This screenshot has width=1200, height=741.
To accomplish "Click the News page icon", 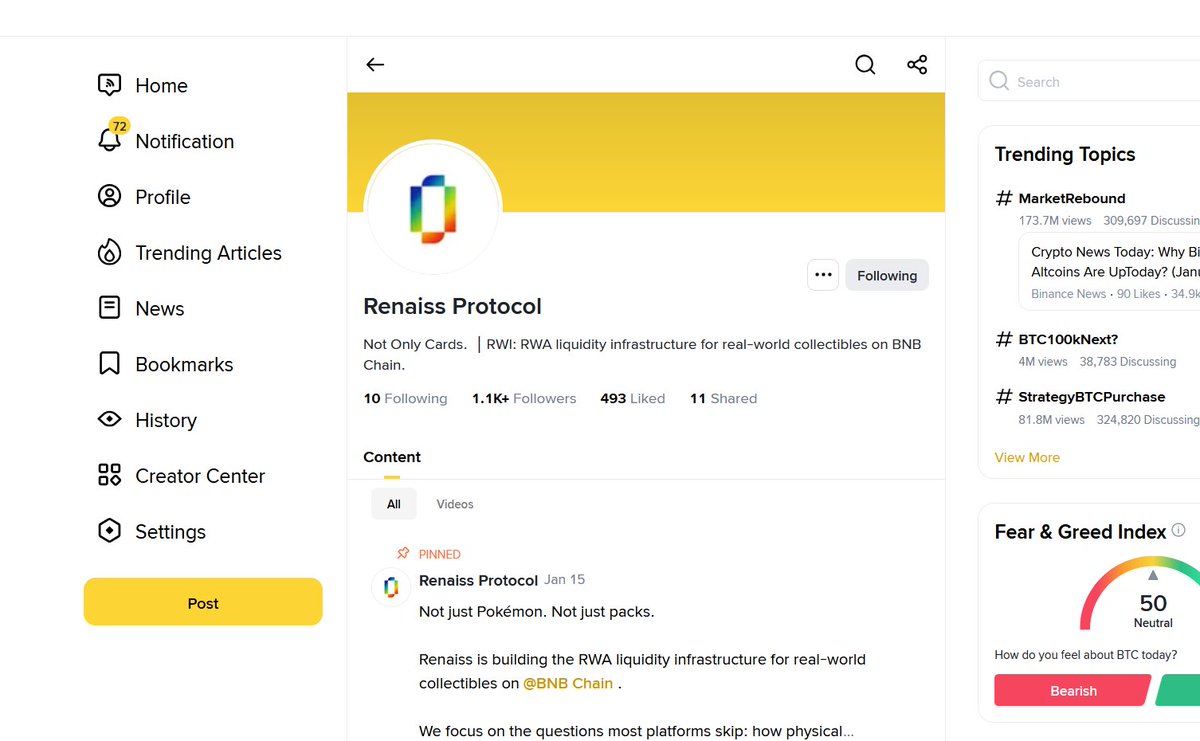I will pos(109,308).
